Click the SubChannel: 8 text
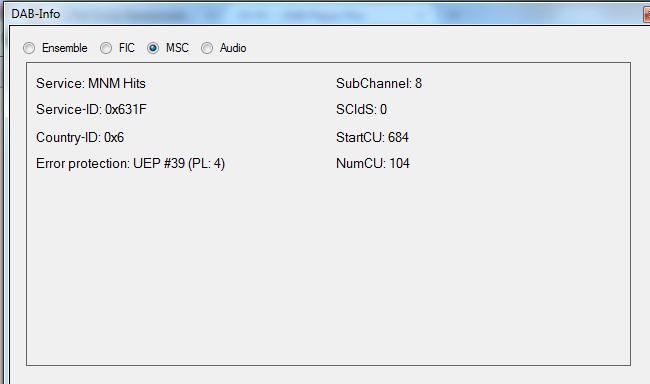 (379, 83)
